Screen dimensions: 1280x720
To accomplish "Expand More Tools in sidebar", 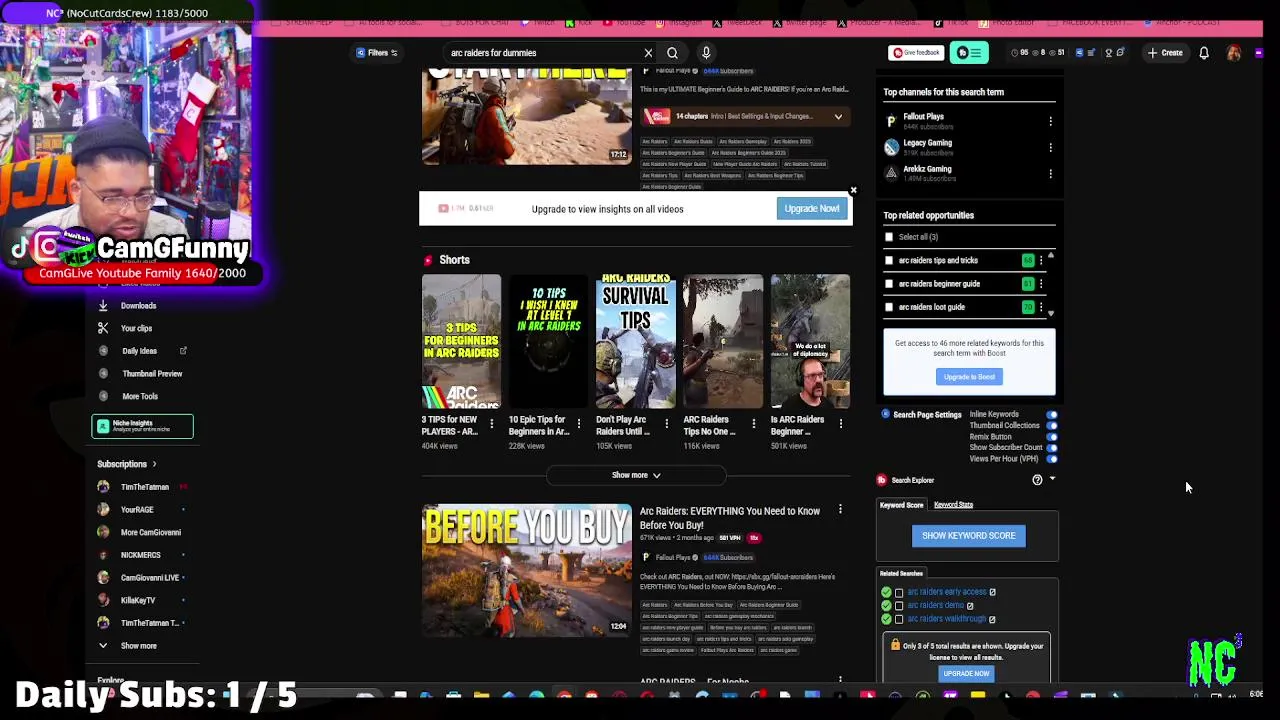I will (x=140, y=396).
